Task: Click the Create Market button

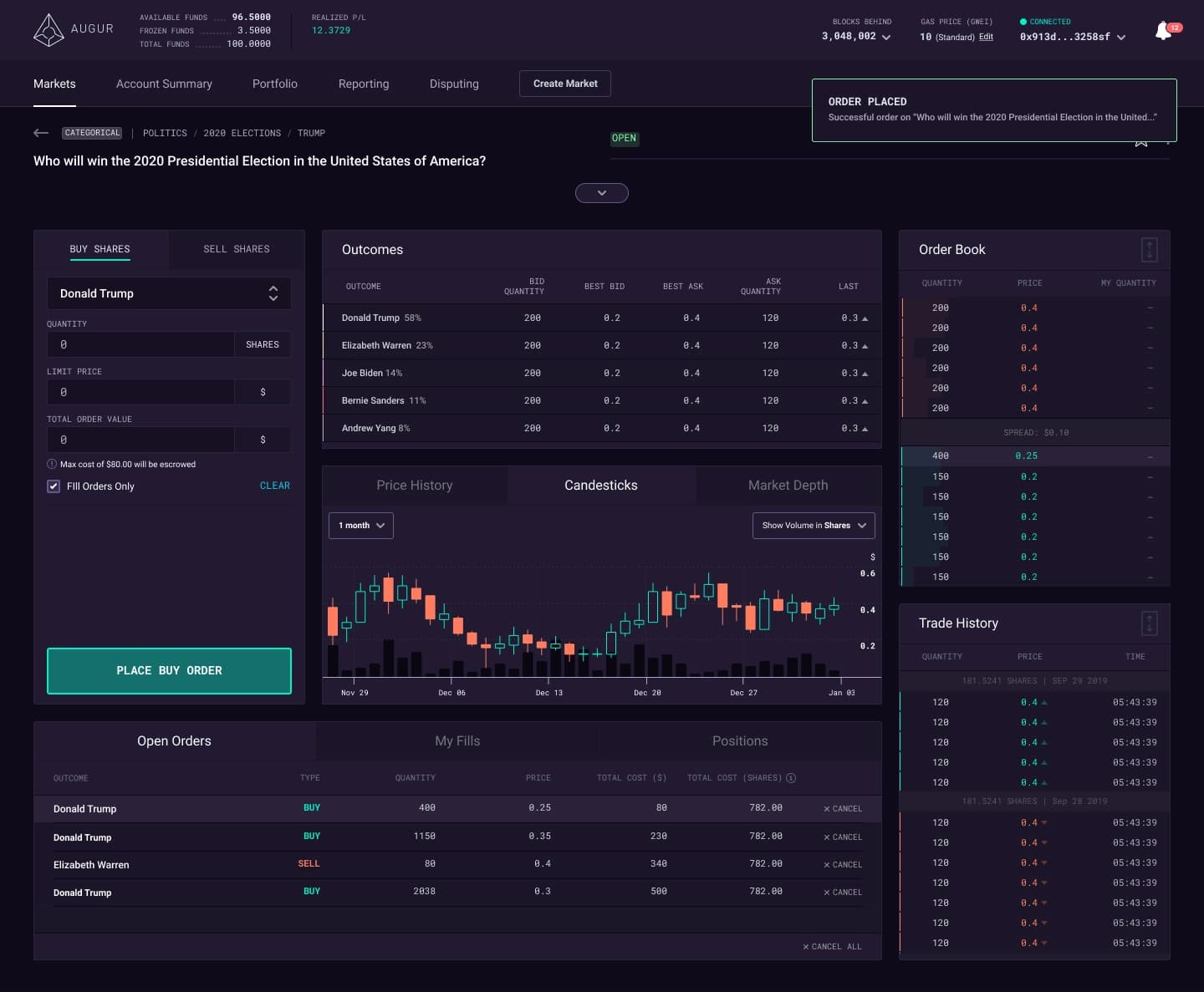Action: (x=565, y=84)
